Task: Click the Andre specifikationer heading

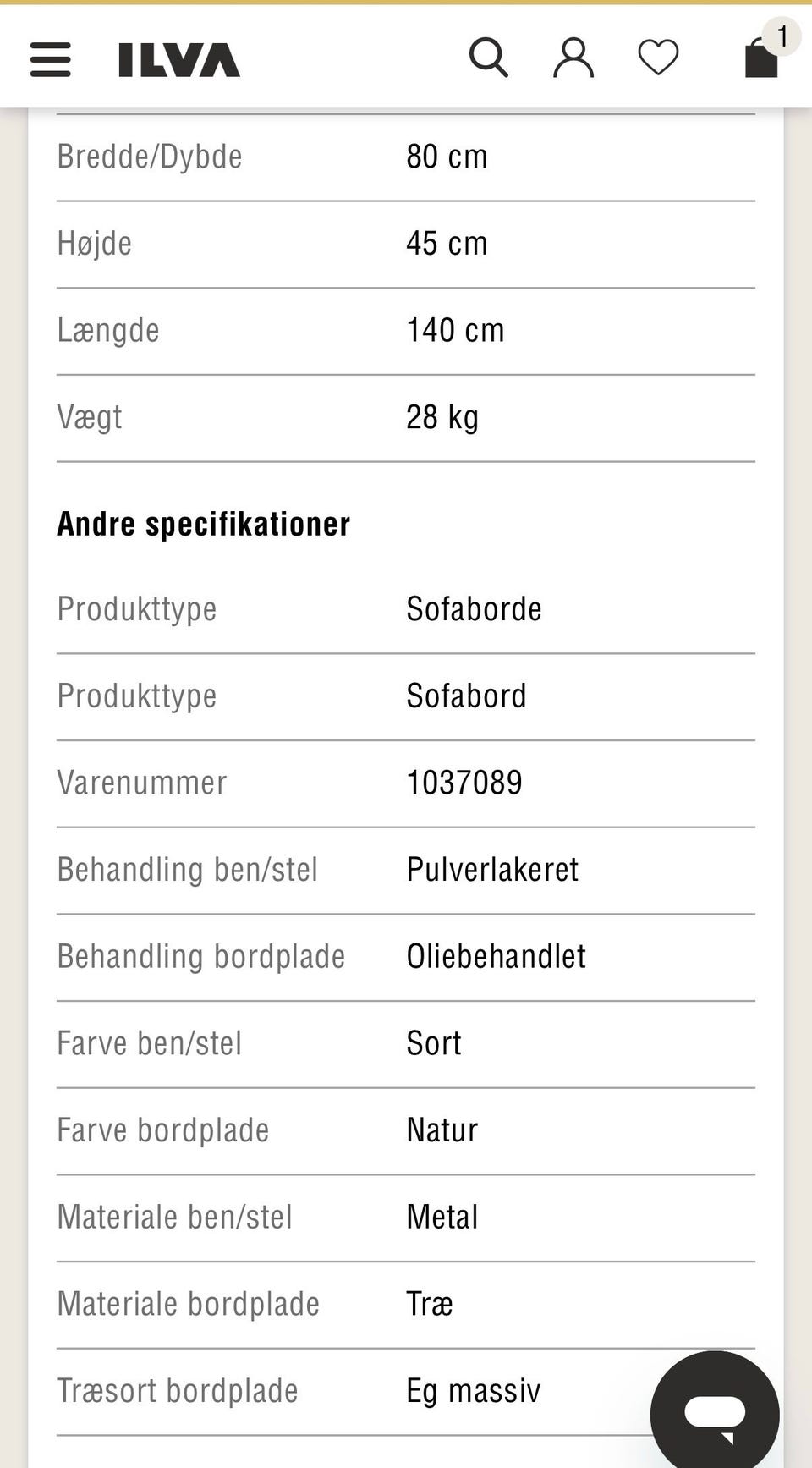Action: pyautogui.click(x=204, y=524)
